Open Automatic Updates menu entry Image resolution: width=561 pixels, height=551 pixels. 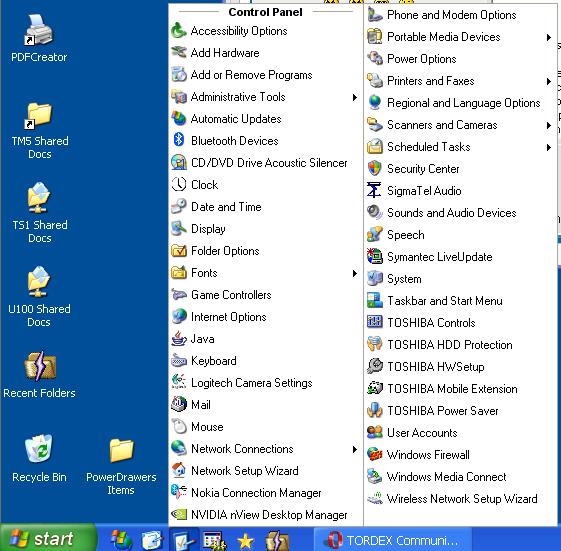265,119
